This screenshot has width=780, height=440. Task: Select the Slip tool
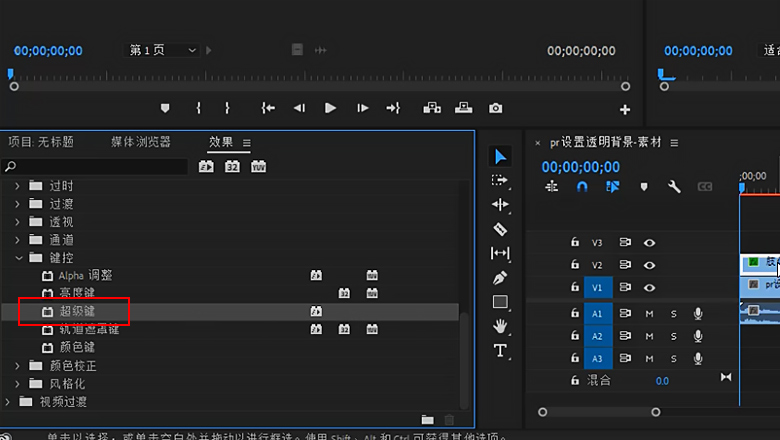pyautogui.click(x=500, y=253)
